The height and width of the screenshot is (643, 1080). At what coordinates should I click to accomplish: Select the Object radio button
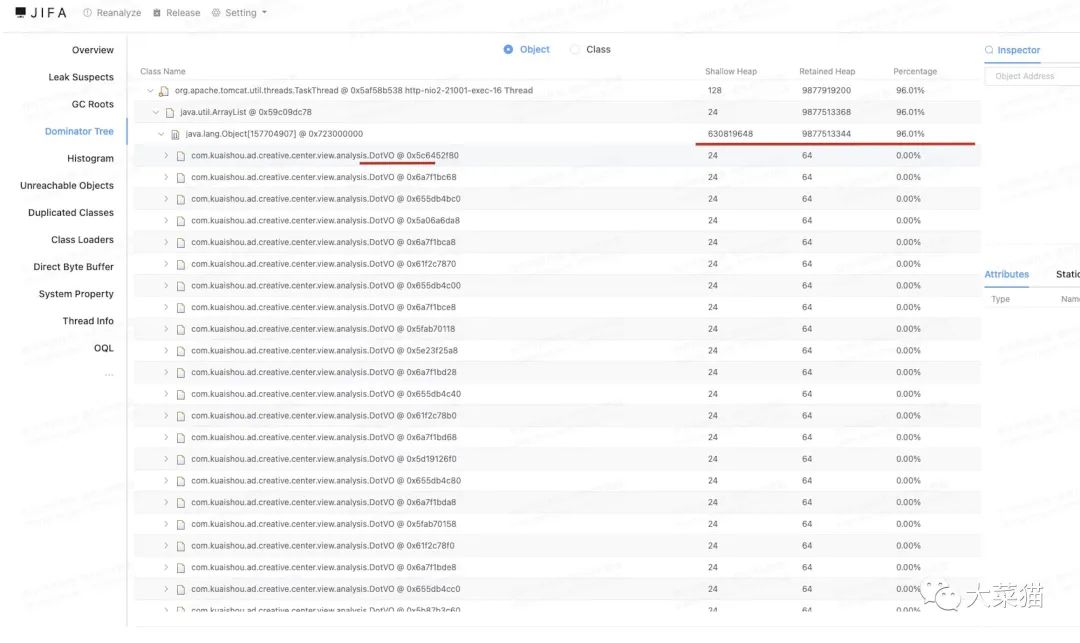508,50
